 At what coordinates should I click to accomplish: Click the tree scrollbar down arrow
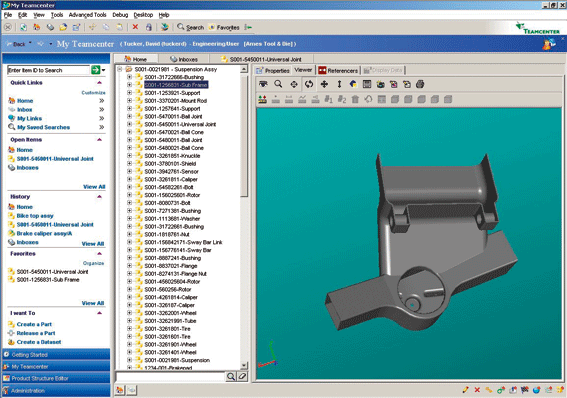tap(244, 365)
